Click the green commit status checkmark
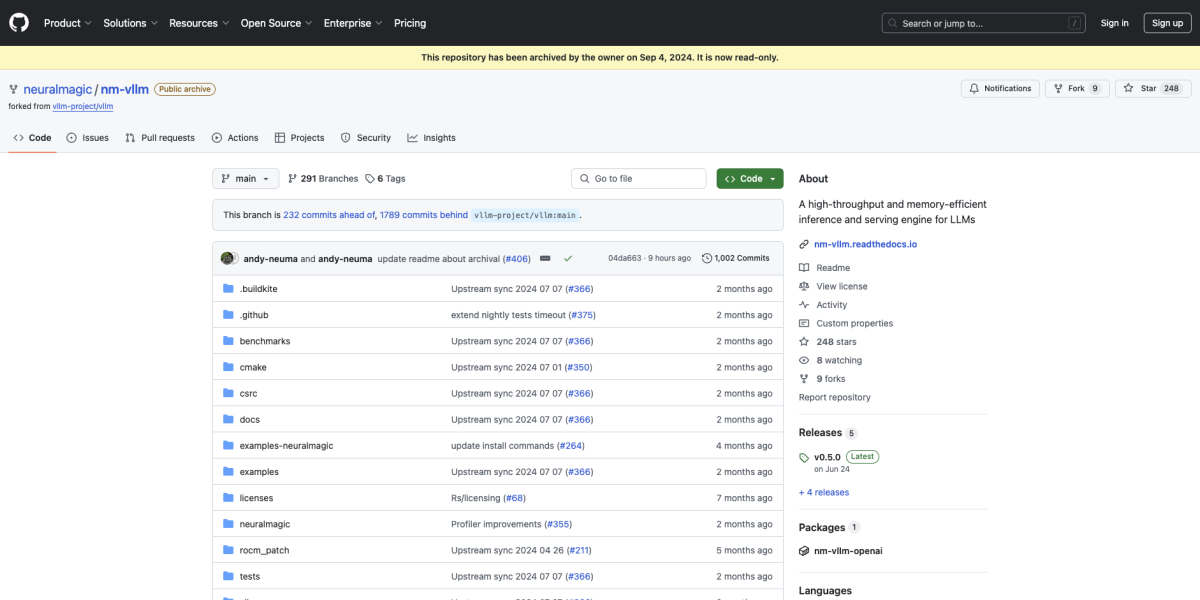Screen dimensions: 1200x600 568,258
